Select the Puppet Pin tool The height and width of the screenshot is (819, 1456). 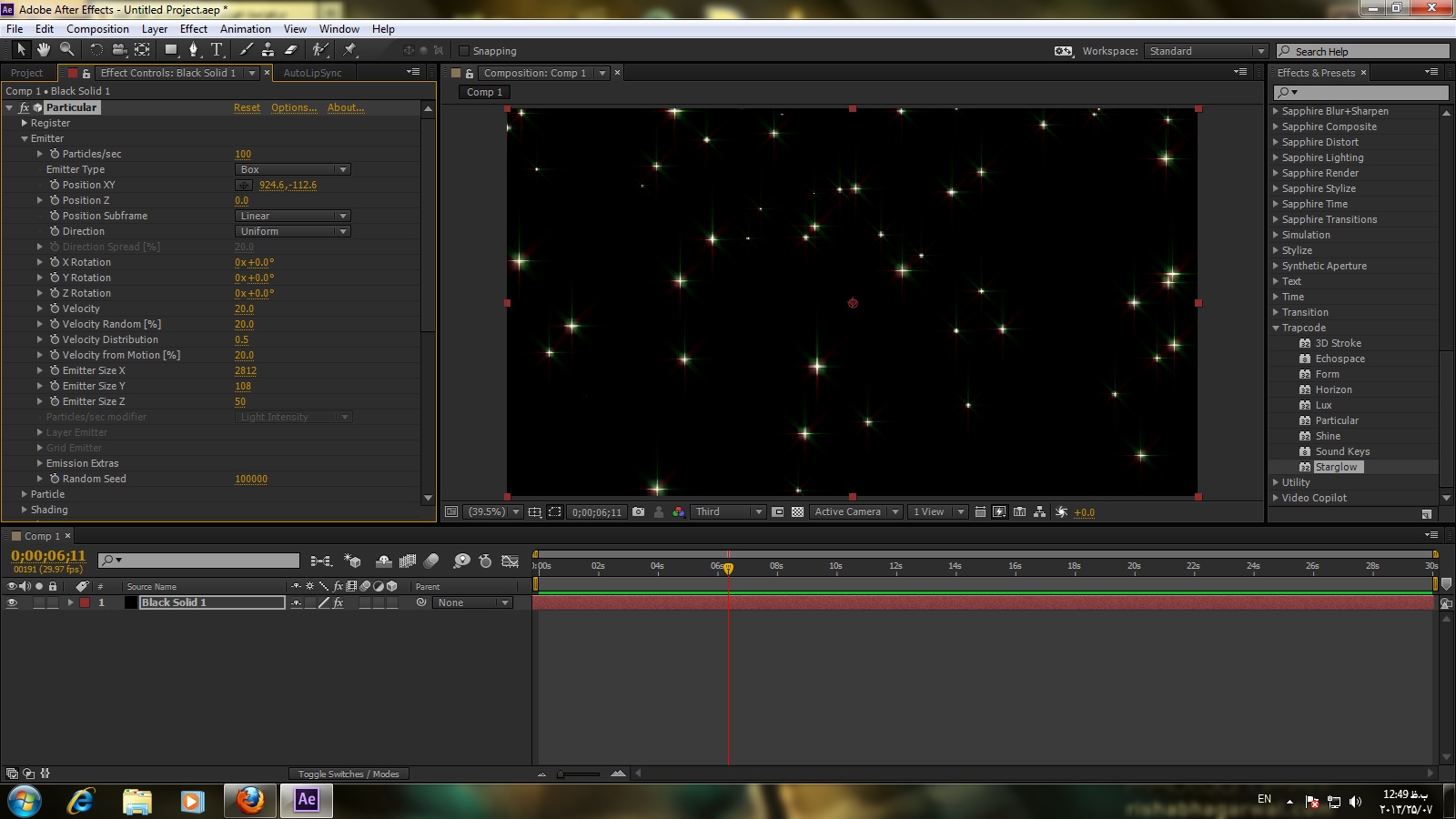pyautogui.click(x=349, y=50)
